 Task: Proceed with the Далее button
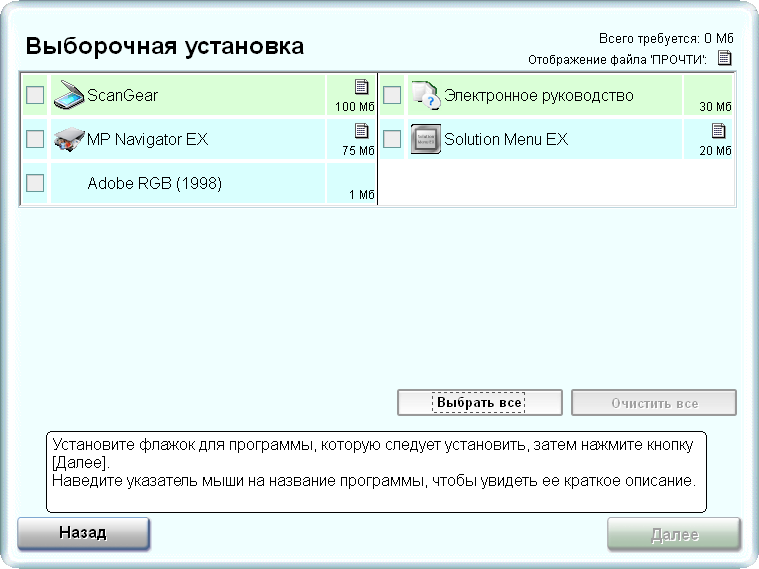674,534
